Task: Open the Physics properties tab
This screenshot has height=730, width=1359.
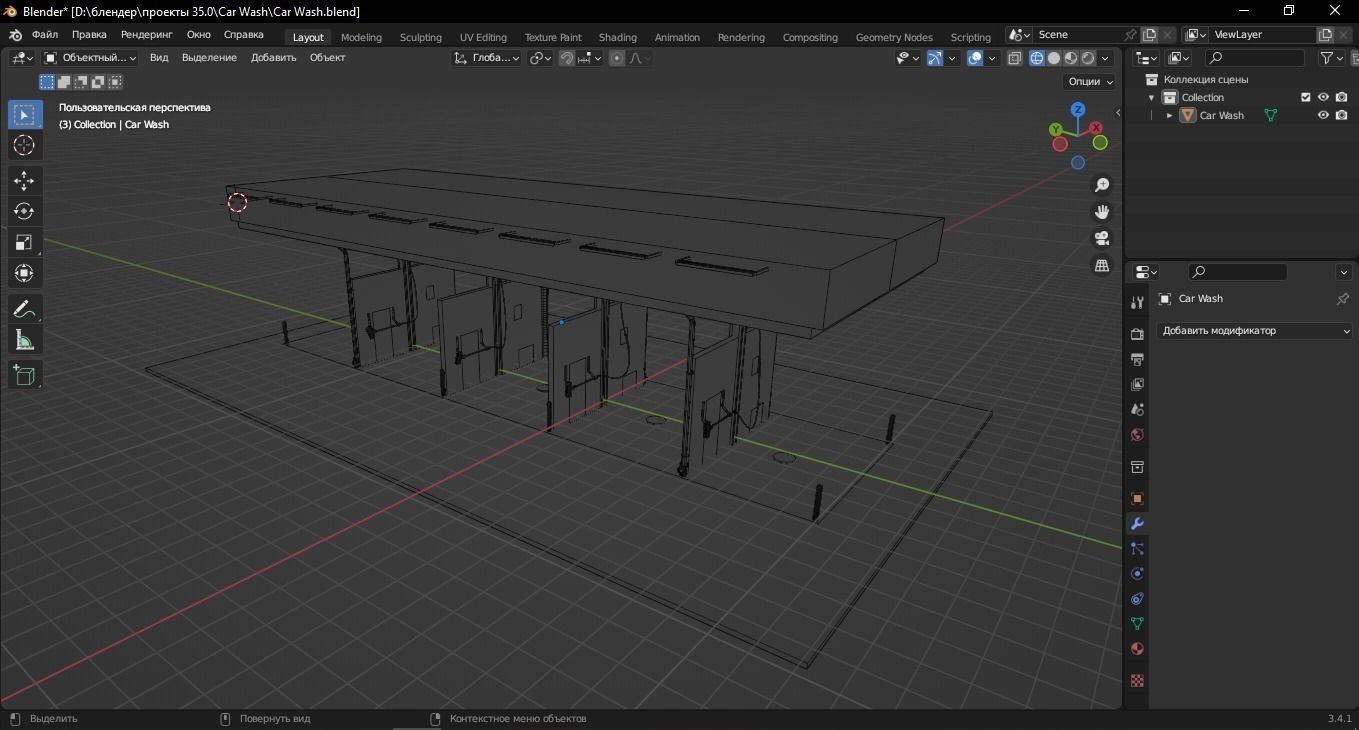Action: [1137, 573]
